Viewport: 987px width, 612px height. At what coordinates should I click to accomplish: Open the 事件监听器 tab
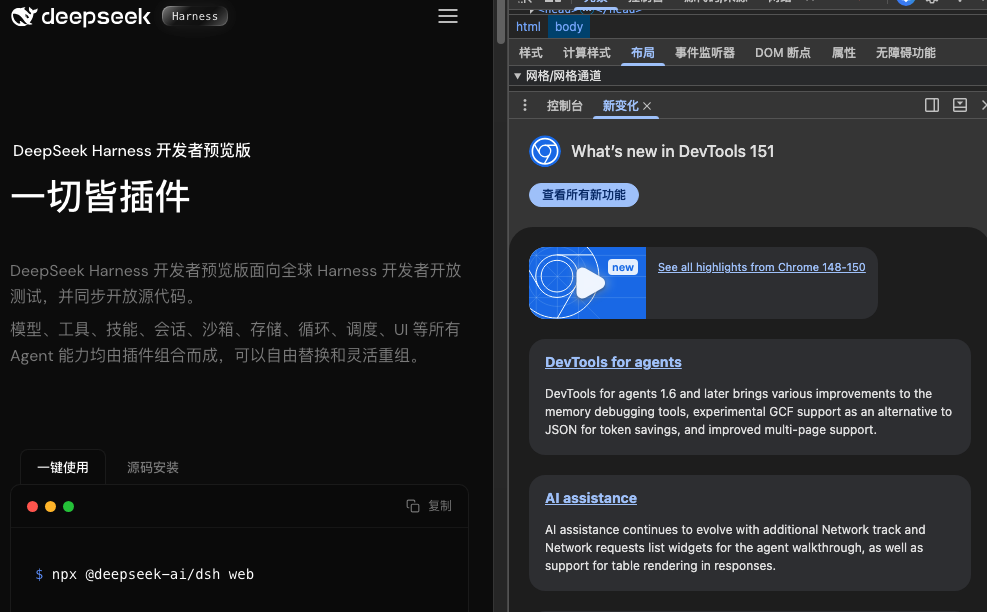[705, 53]
